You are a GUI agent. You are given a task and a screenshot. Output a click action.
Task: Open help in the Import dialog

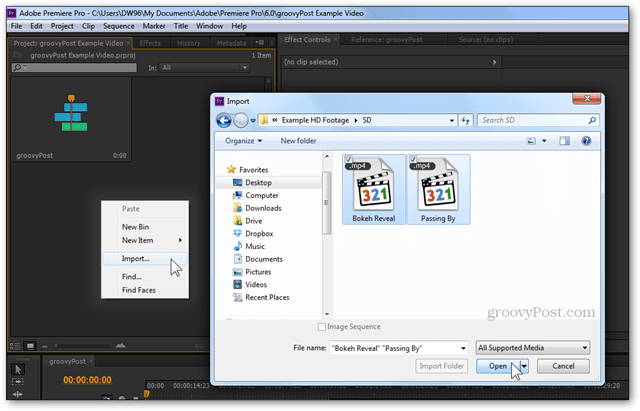pyautogui.click(x=586, y=141)
